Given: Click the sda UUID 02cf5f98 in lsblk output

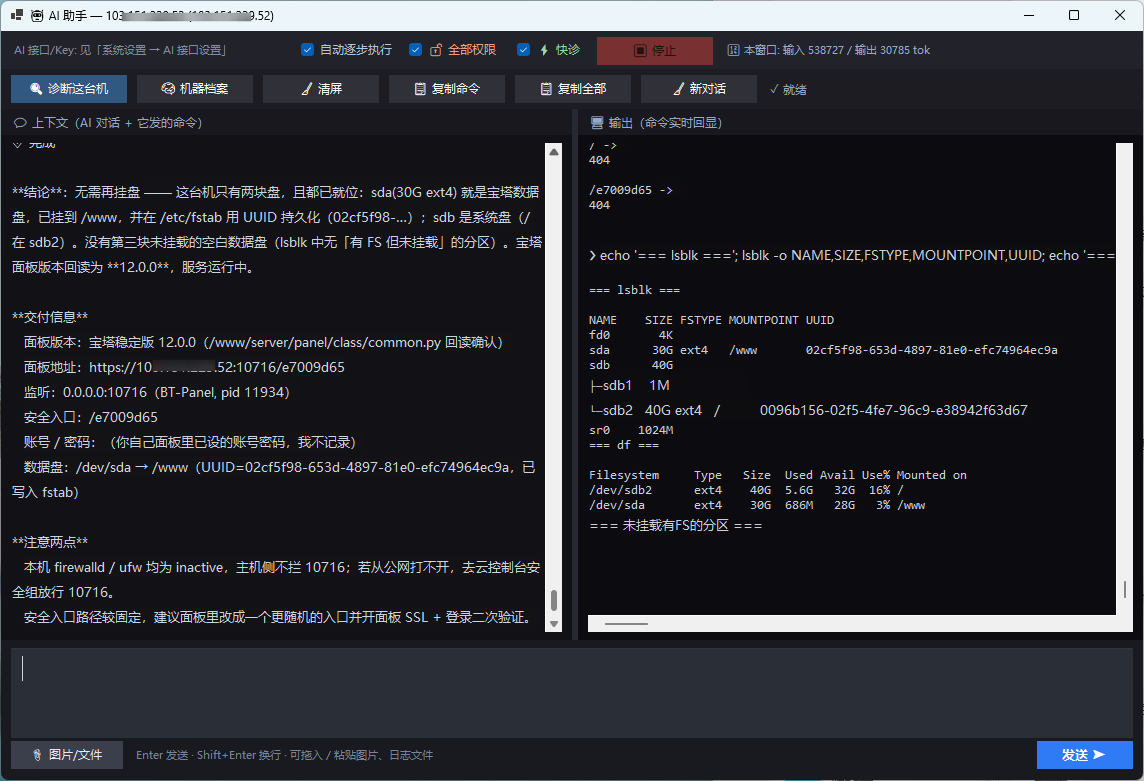Looking at the screenshot, I should [x=932, y=350].
